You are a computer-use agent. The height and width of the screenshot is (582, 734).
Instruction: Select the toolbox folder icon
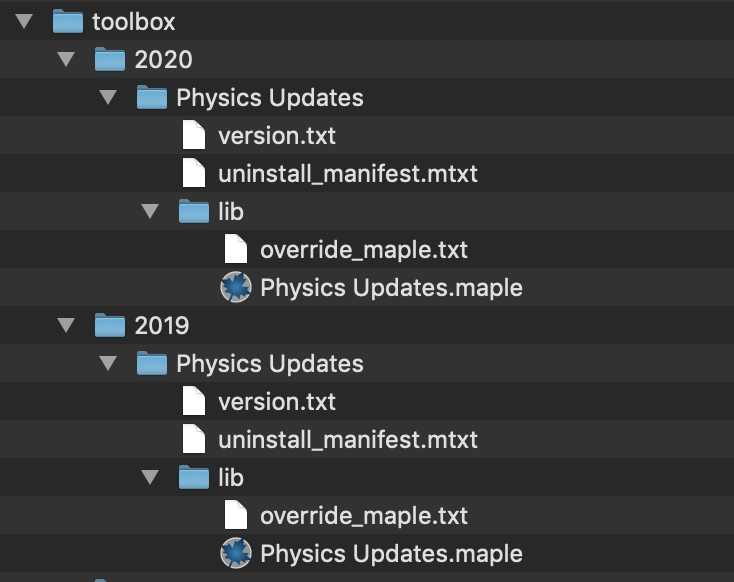point(68,21)
